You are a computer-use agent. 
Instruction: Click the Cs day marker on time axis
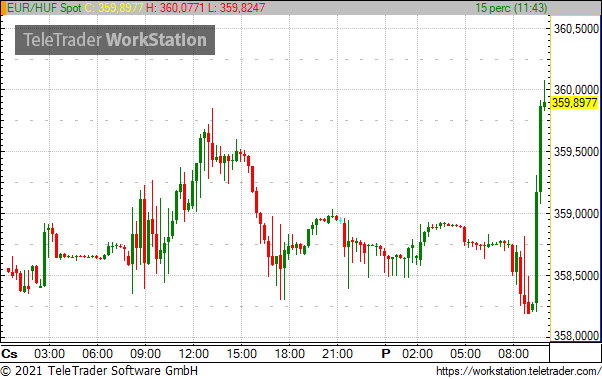pyautogui.click(x=9, y=353)
